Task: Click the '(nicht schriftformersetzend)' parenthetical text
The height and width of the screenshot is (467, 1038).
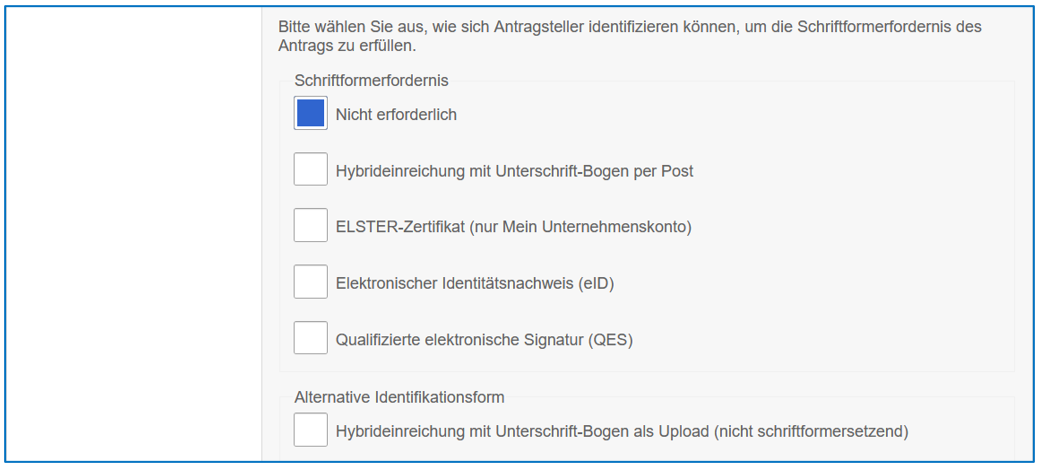Action: tap(809, 432)
